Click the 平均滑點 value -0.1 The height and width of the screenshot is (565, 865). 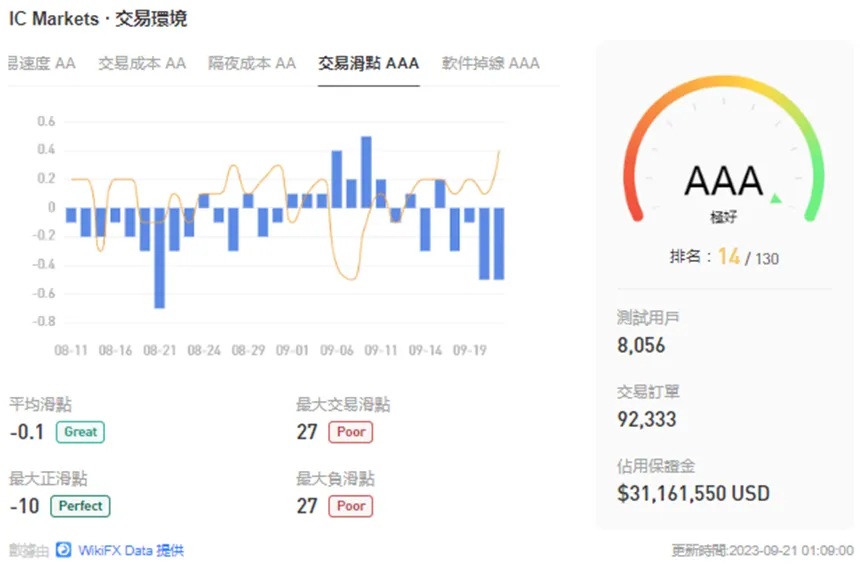27,432
